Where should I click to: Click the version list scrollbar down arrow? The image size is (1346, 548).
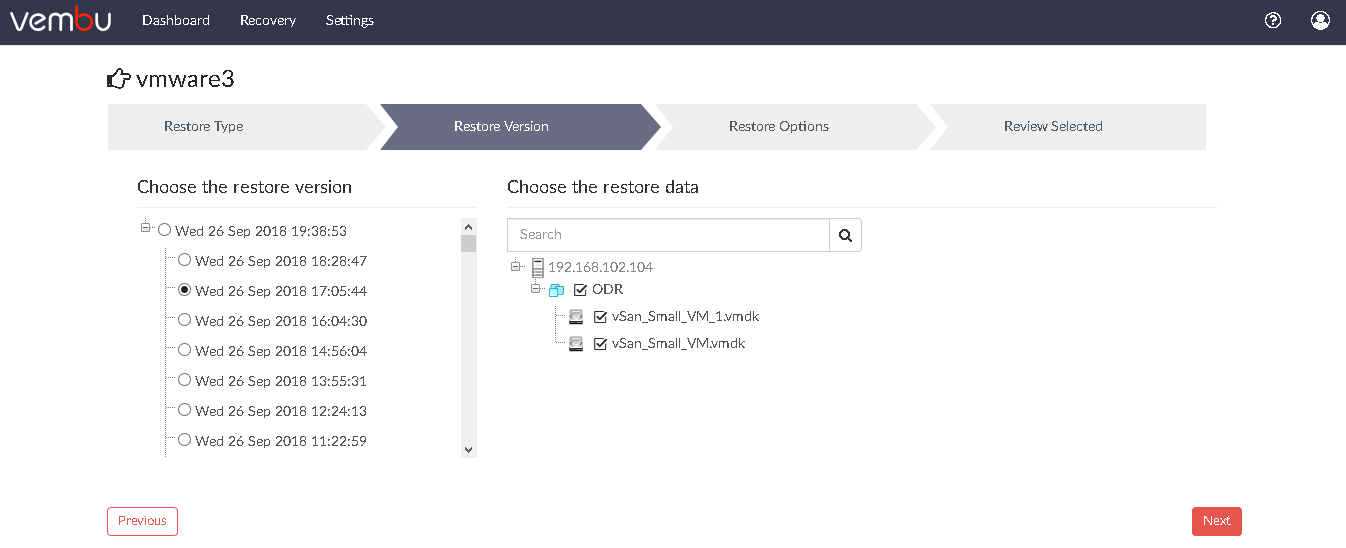468,450
